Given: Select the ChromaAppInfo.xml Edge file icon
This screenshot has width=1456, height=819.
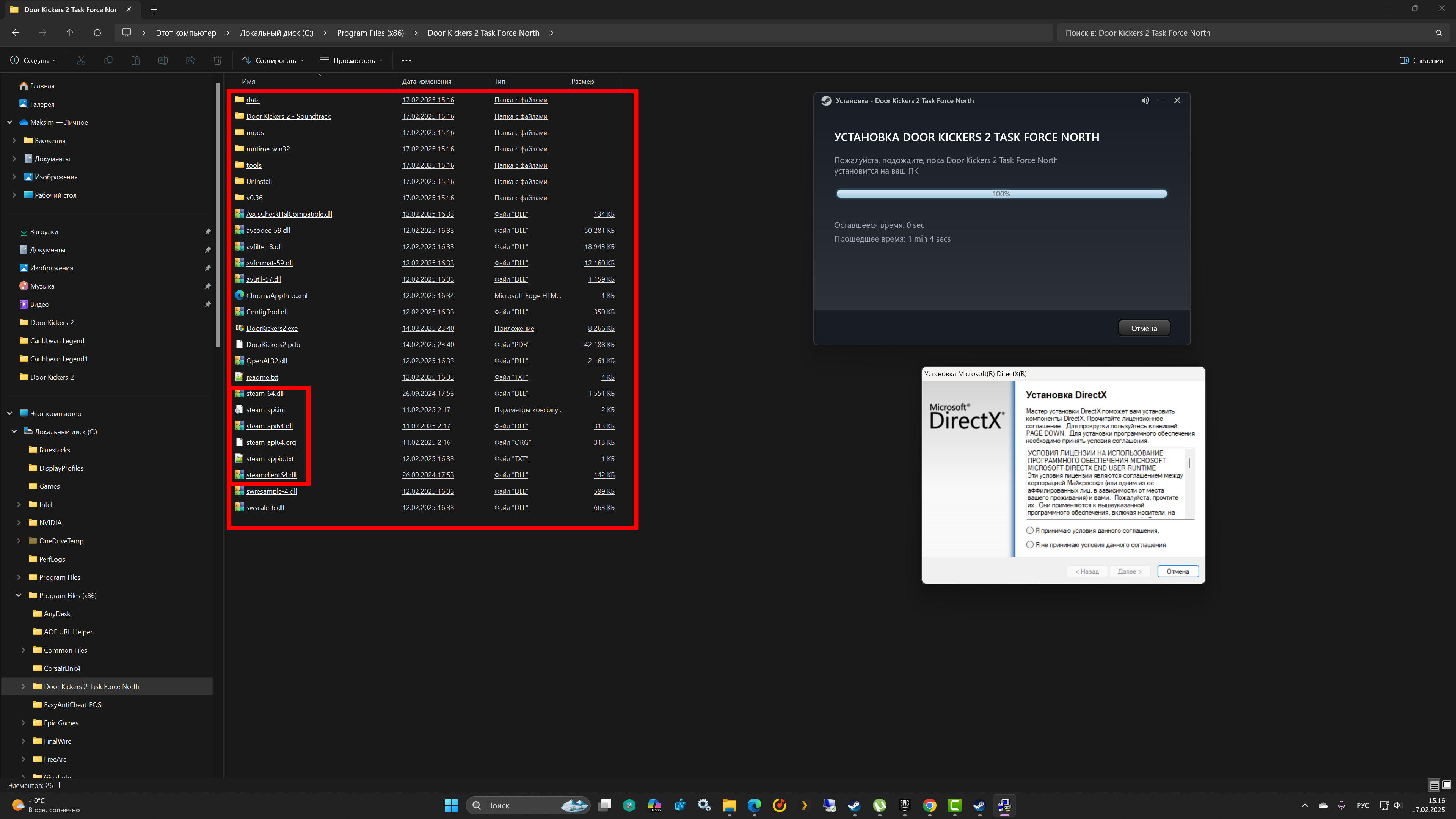Looking at the screenshot, I should point(240,296).
